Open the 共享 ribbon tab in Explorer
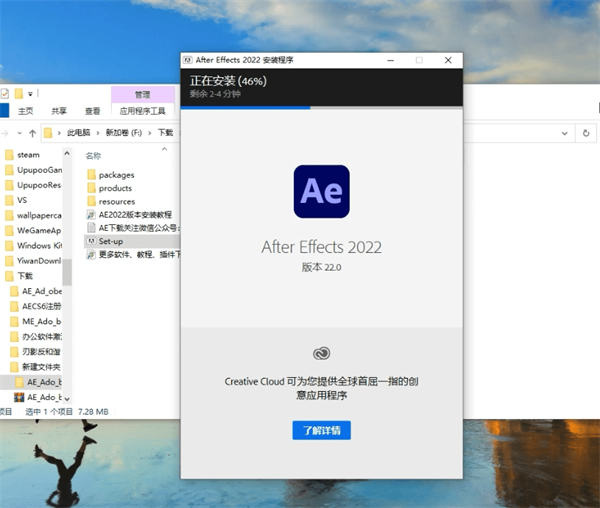The image size is (600, 508). (59, 111)
